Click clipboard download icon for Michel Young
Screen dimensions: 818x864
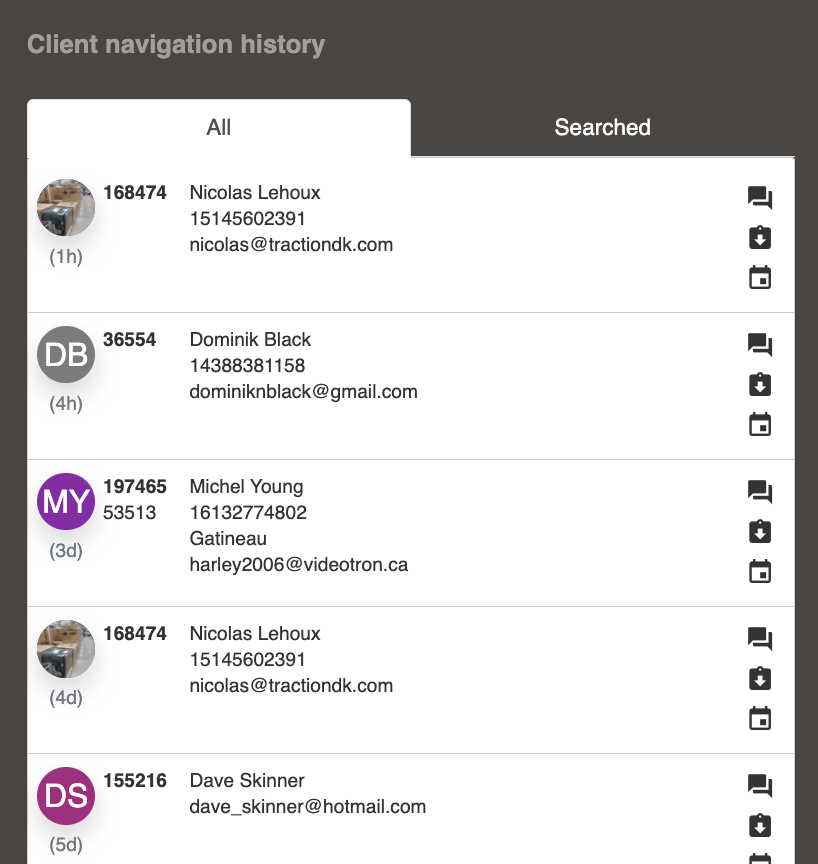coord(760,532)
